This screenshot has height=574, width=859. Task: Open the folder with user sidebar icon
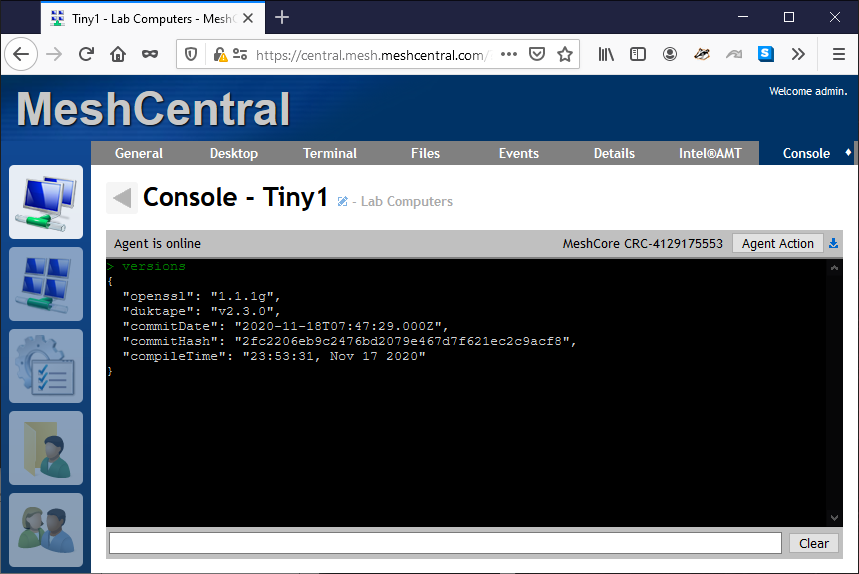pos(46,448)
